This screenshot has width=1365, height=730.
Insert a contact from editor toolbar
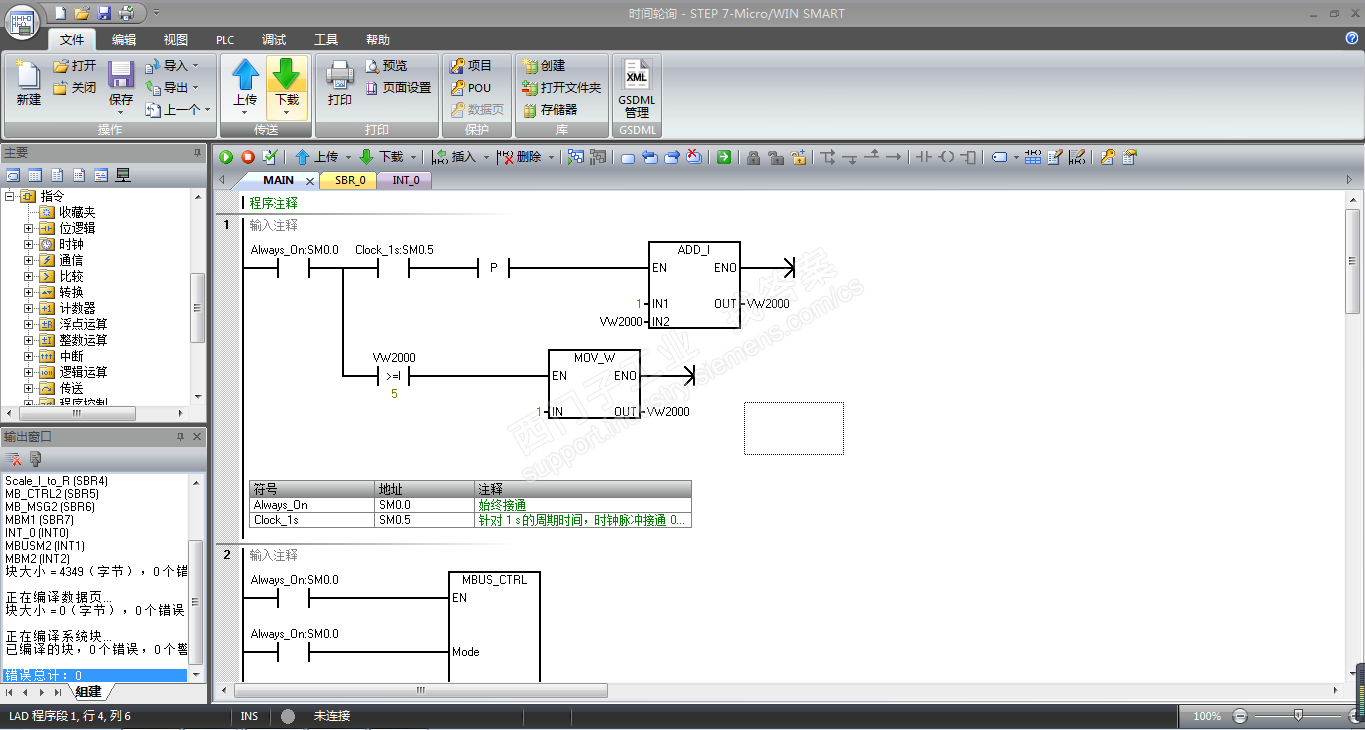coord(923,157)
